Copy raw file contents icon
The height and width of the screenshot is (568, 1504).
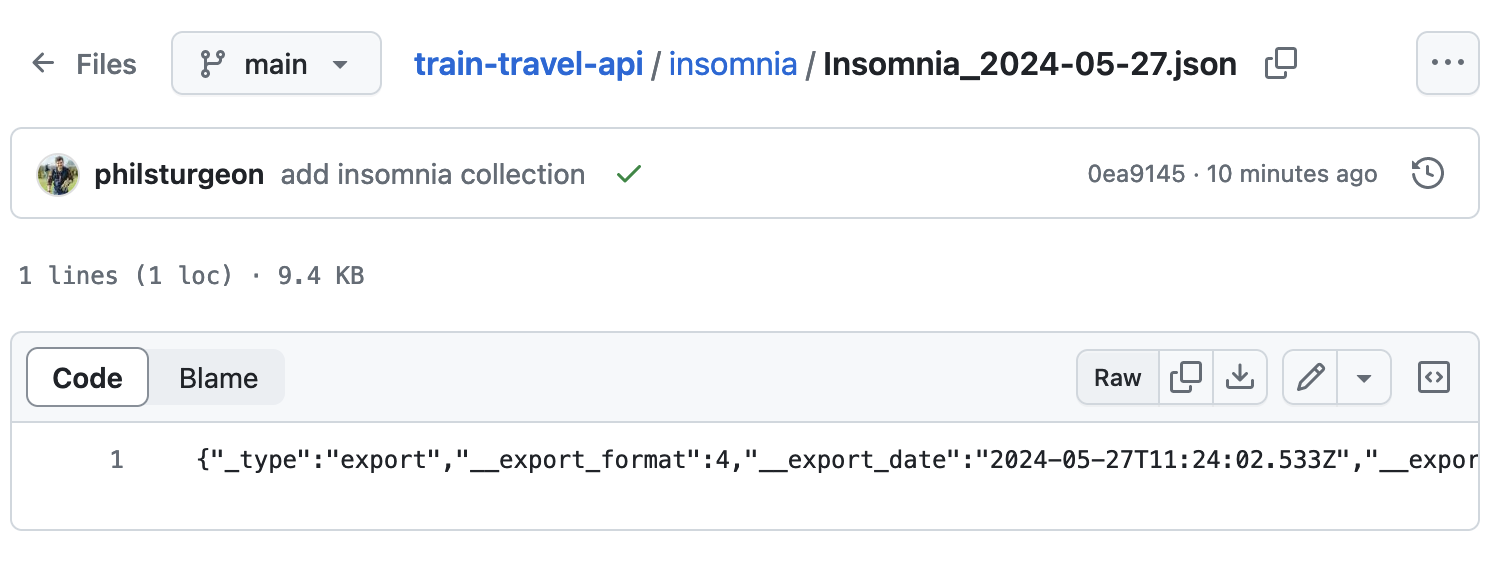point(1186,377)
